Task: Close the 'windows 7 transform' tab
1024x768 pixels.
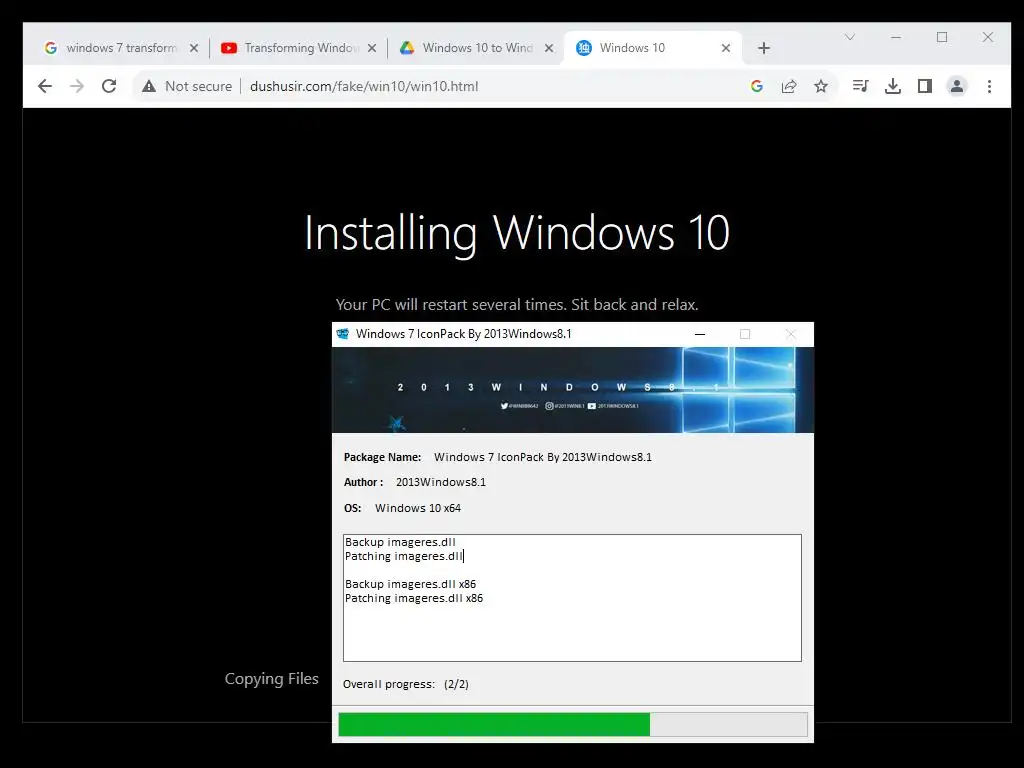Action: pos(194,48)
